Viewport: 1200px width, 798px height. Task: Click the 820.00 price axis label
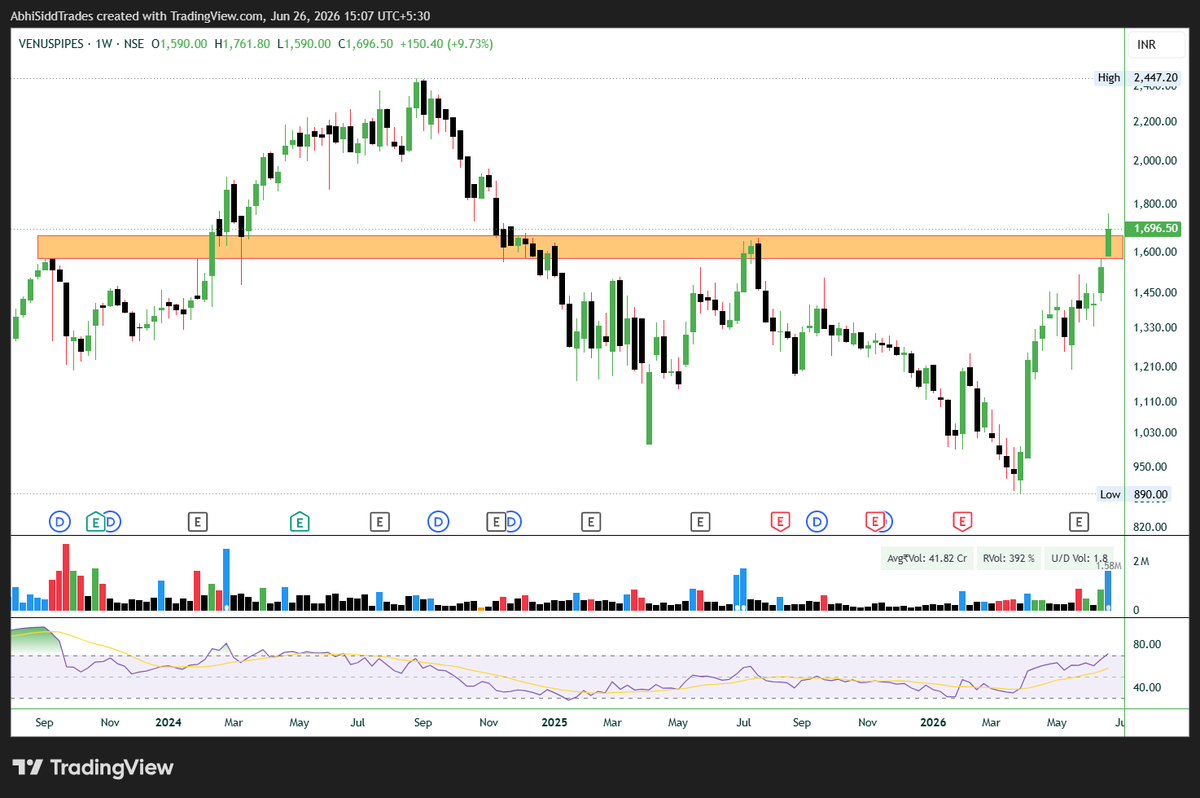1152,526
